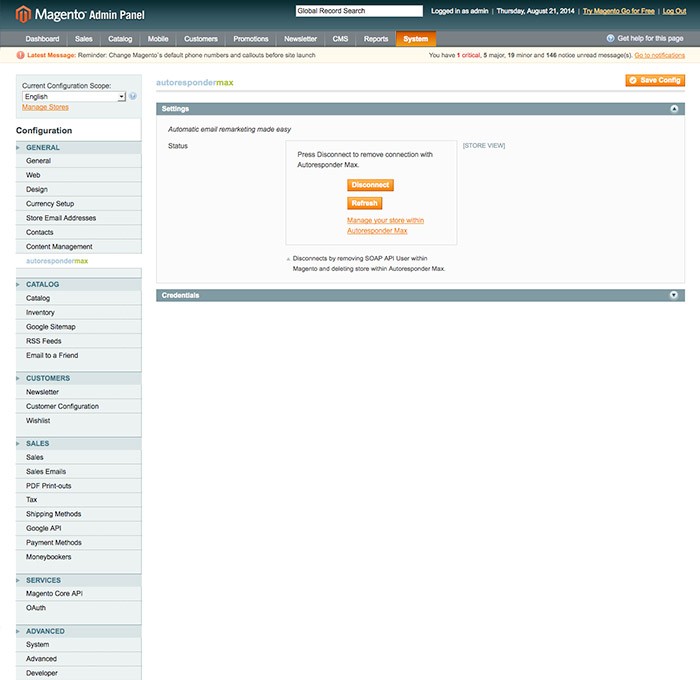Expand the Credentials section arrow icon
The width and height of the screenshot is (700, 680).
tap(674, 295)
